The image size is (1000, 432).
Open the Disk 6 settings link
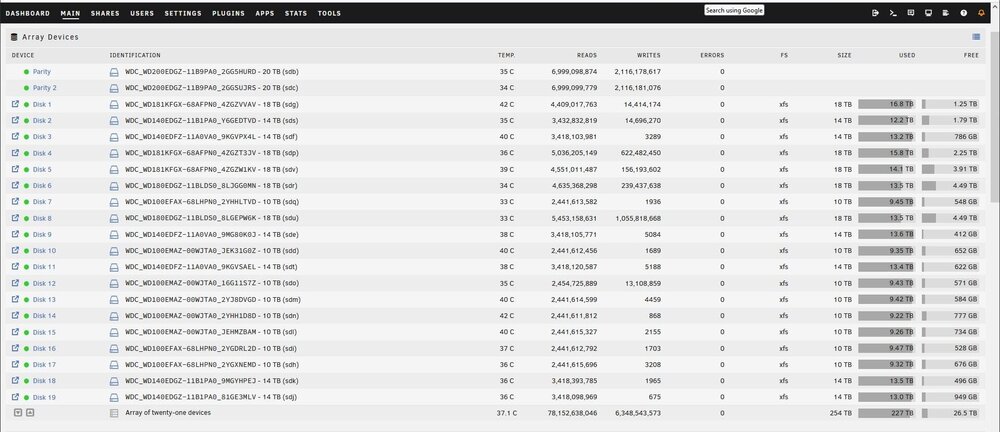42,186
